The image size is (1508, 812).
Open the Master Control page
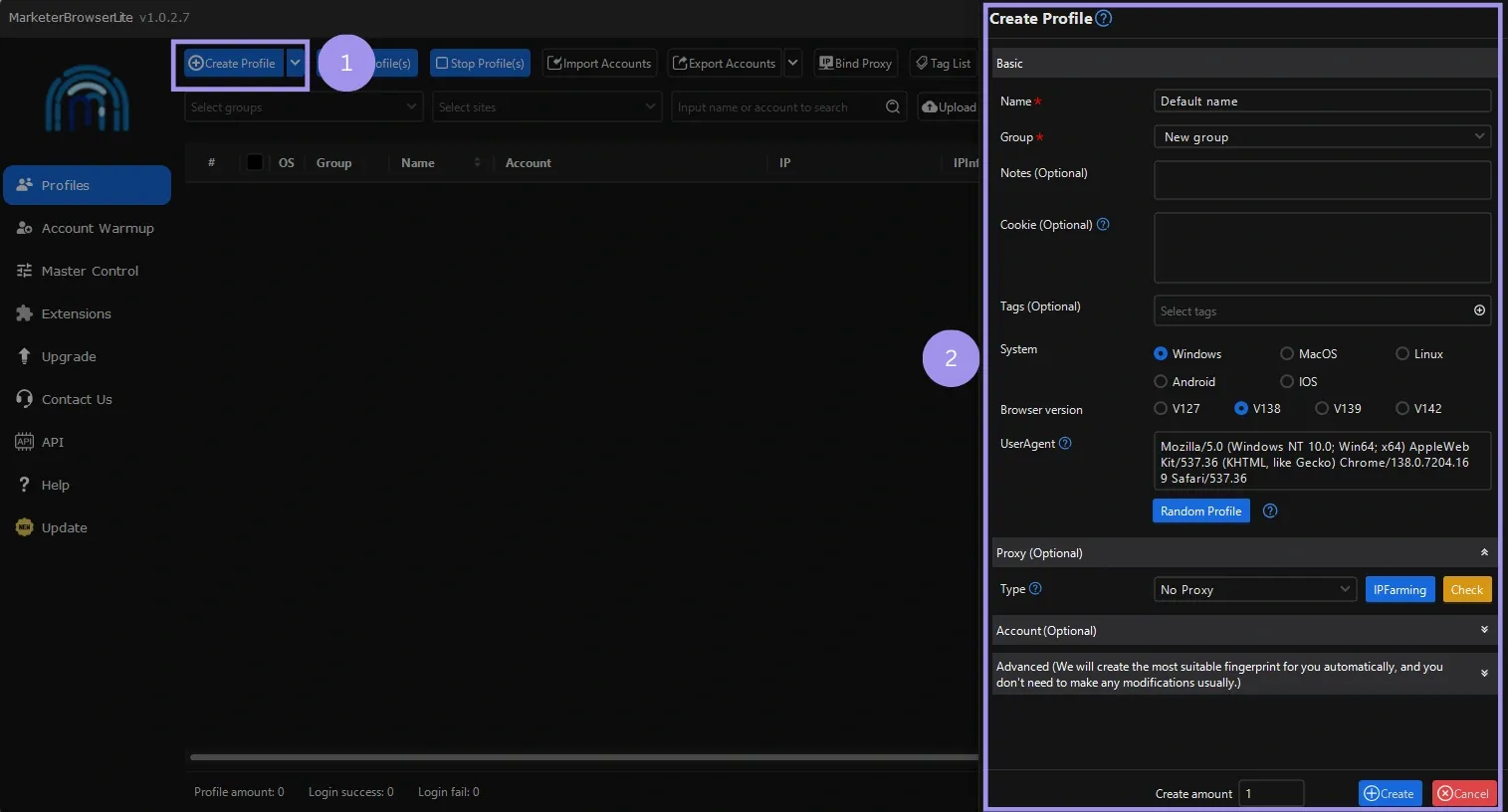[90, 271]
